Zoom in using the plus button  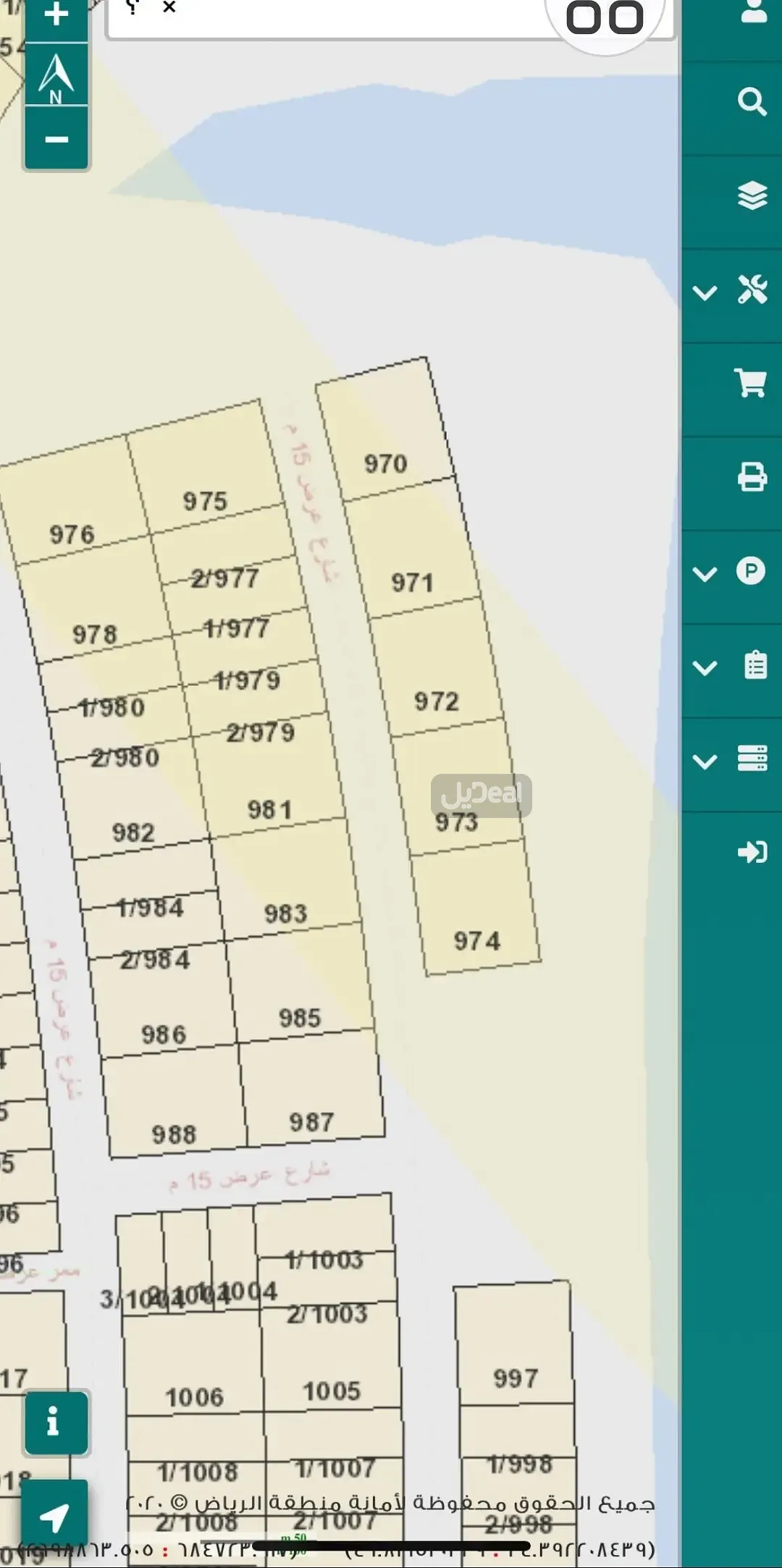pos(56,16)
